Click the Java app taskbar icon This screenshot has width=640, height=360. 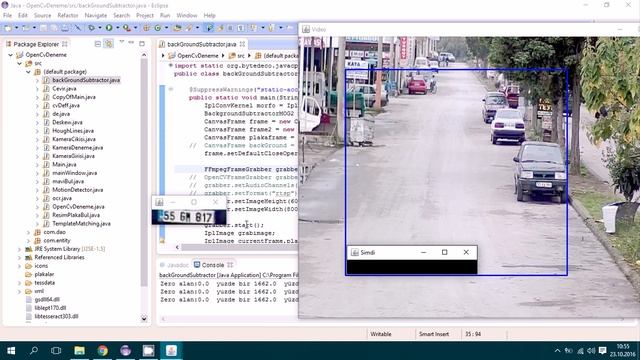[171, 351]
